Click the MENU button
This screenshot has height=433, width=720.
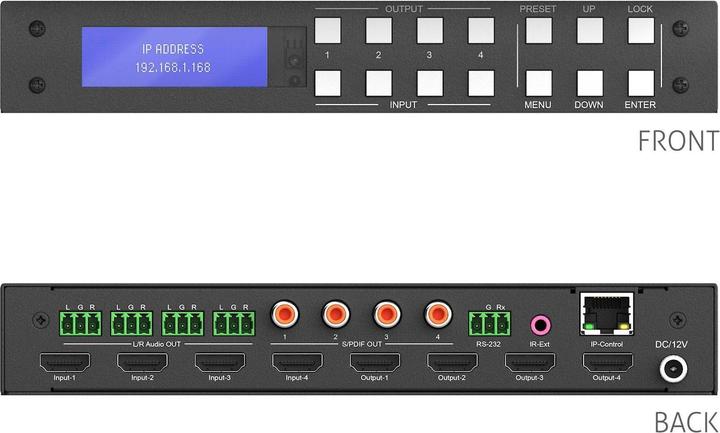click(x=539, y=83)
